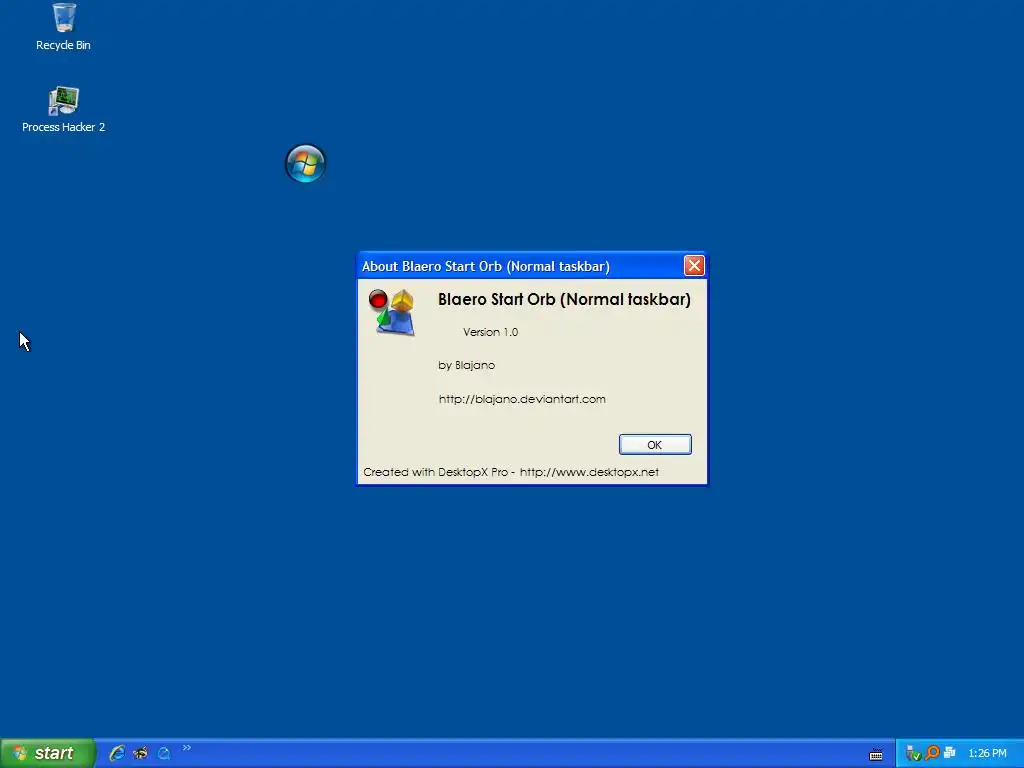This screenshot has width=1024, height=768.
Task: Click the http://www.desktopx.net text
Action: click(x=589, y=472)
